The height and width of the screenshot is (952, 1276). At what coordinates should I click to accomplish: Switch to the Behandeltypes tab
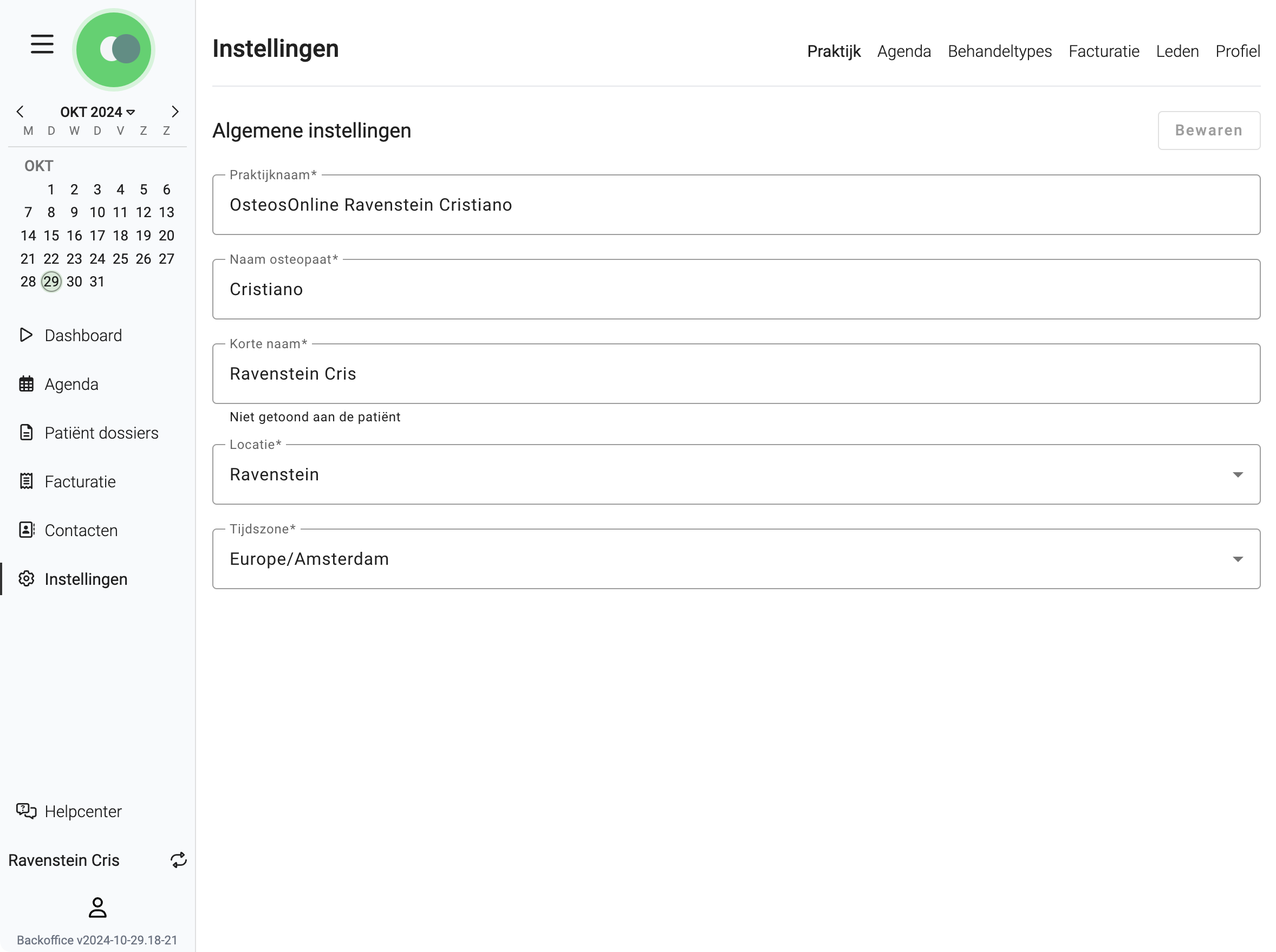(x=999, y=51)
